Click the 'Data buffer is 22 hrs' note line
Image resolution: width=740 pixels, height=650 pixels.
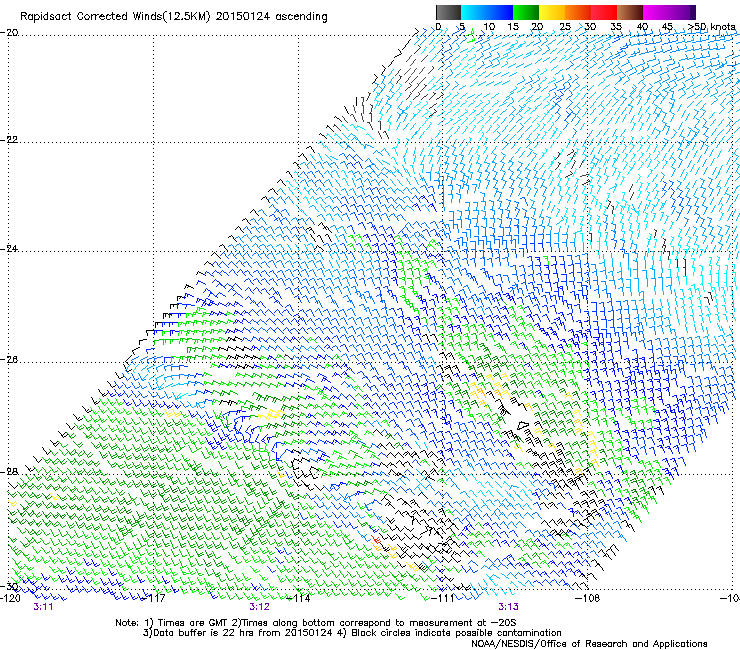click(352, 633)
